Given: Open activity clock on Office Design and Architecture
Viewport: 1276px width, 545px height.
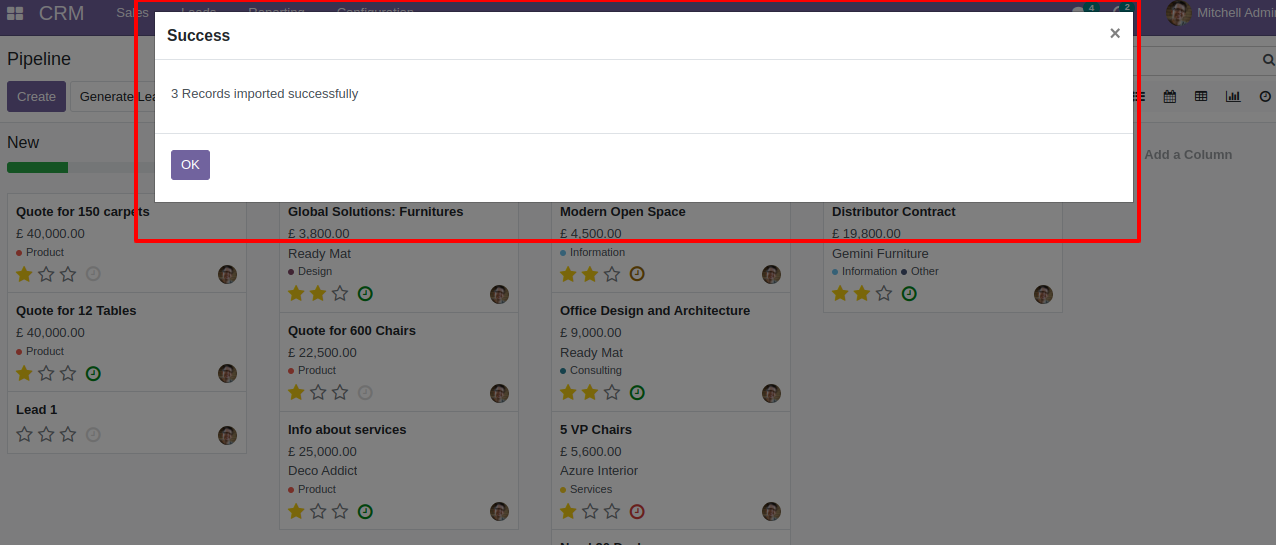Looking at the screenshot, I should click(x=637, y=392).
